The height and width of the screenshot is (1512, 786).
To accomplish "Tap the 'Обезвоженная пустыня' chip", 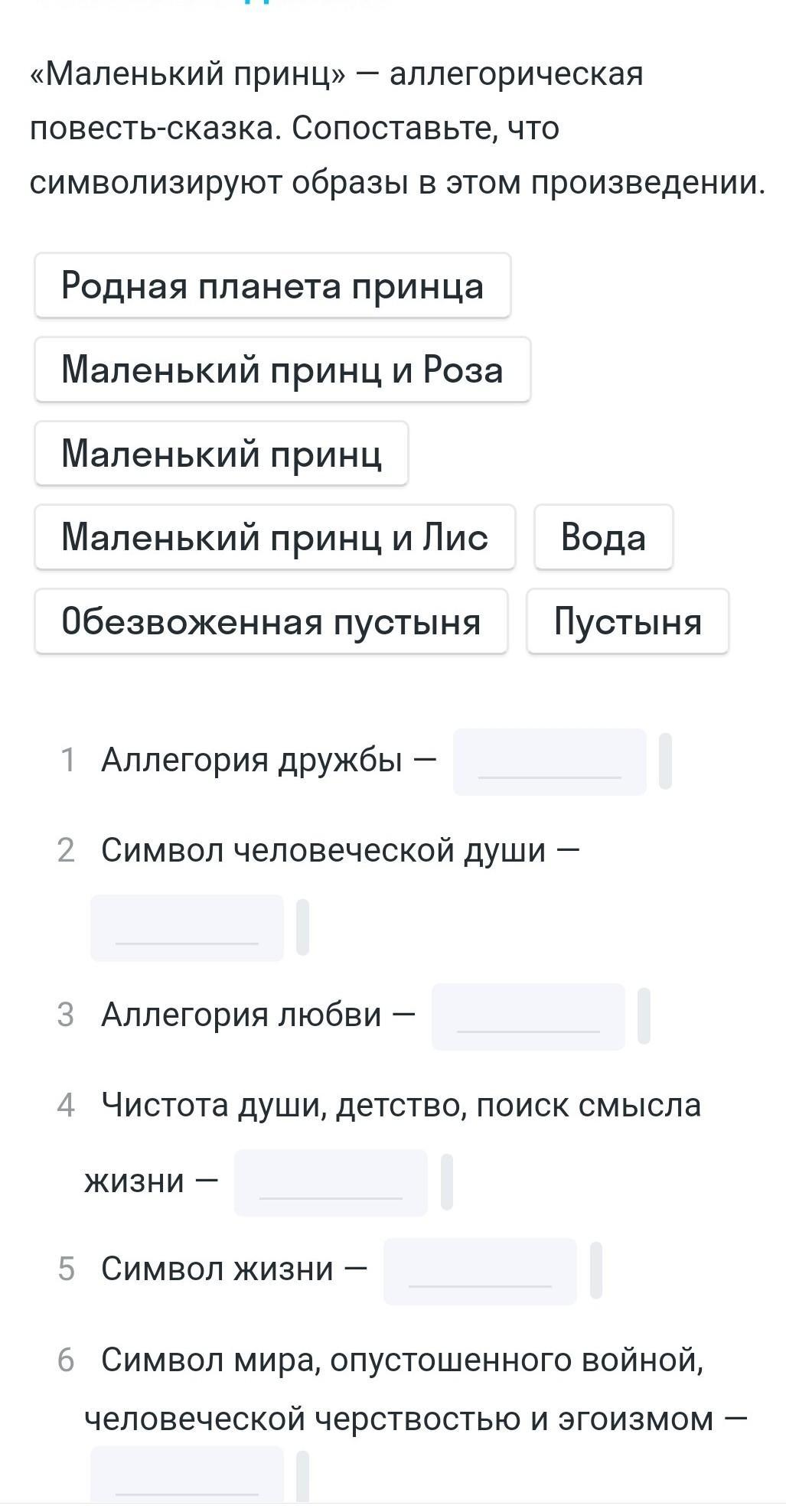I will pyautogui.click(x=271, y=621).
